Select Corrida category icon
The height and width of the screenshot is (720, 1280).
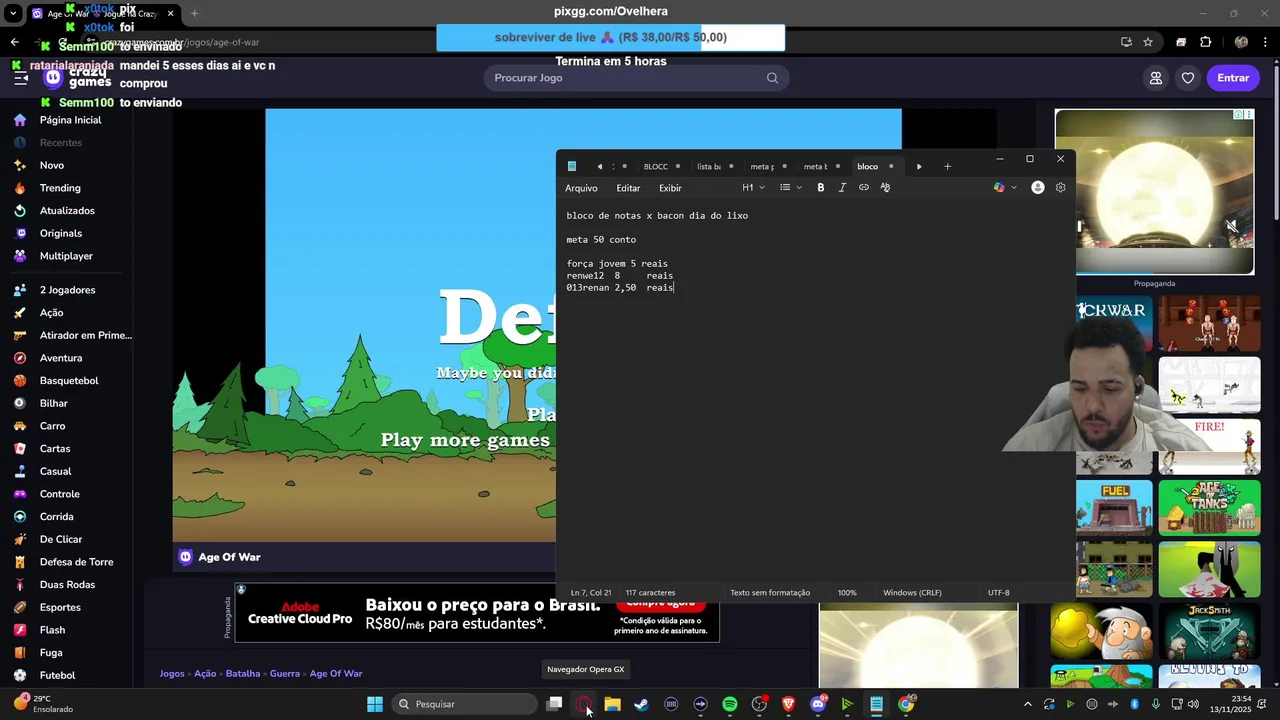tap(20, 517)
